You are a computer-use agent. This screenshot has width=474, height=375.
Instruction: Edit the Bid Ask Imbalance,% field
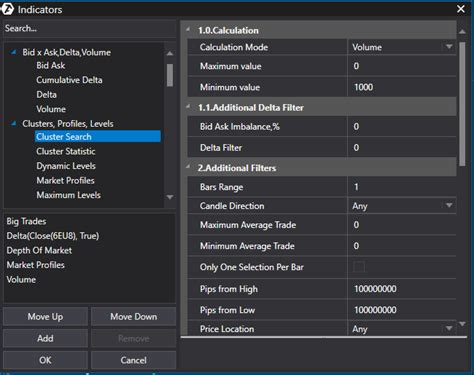tap(402, 127)
